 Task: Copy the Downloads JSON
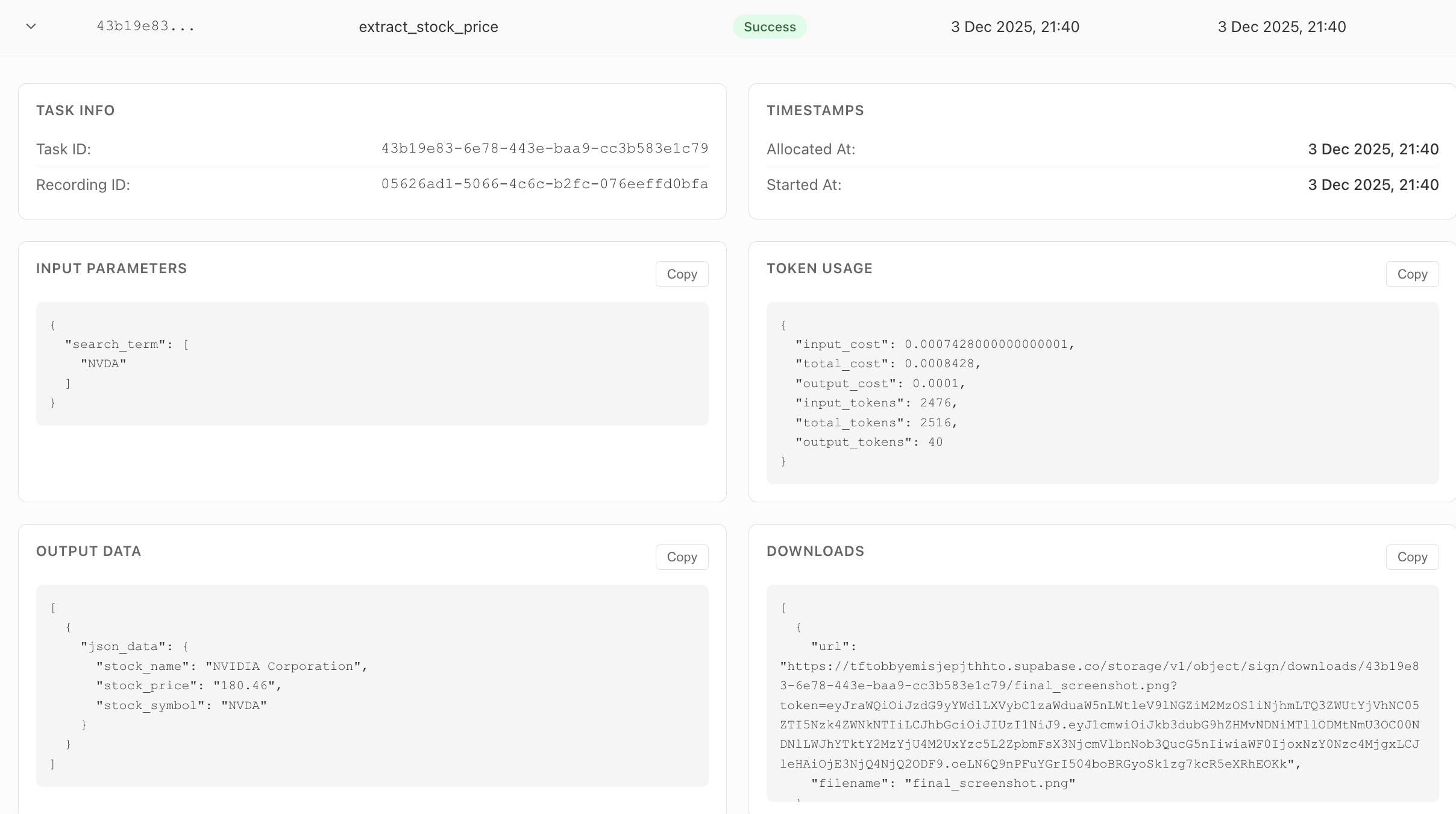point(1412,557)
